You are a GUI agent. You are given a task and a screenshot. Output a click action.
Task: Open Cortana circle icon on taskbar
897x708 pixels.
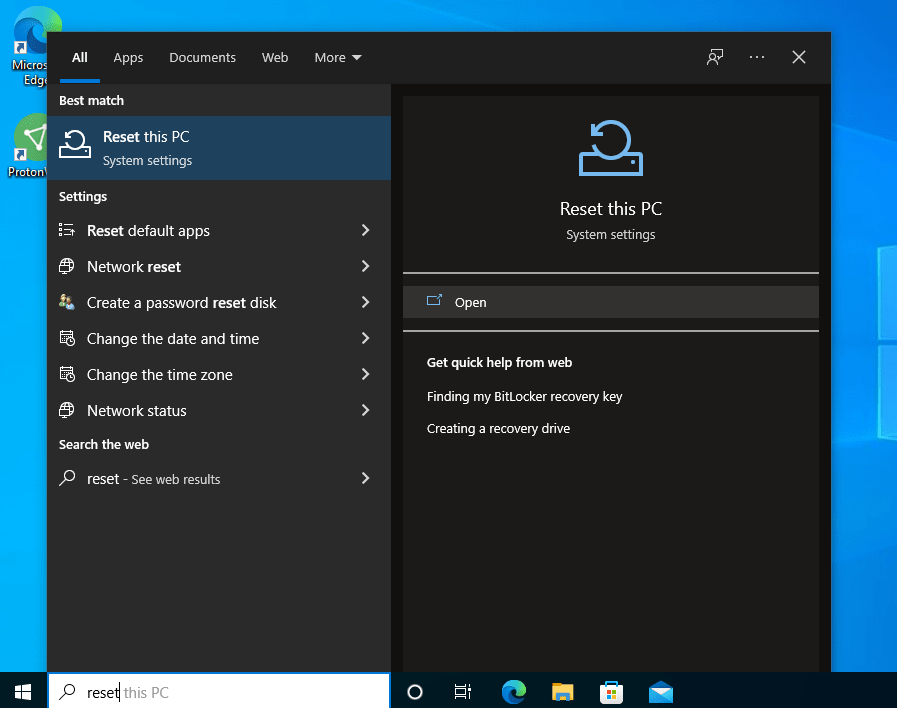pyautogui.click(x=415, y=691)
